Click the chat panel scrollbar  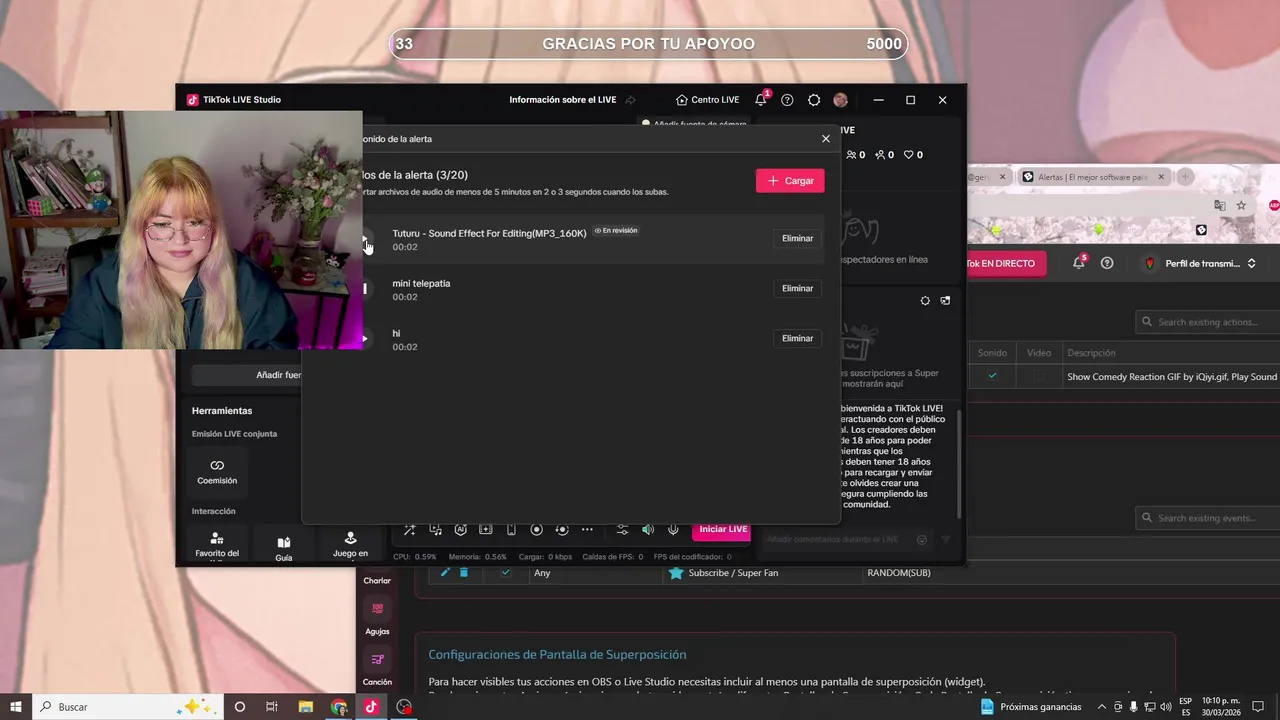click(x=959, y=464)
